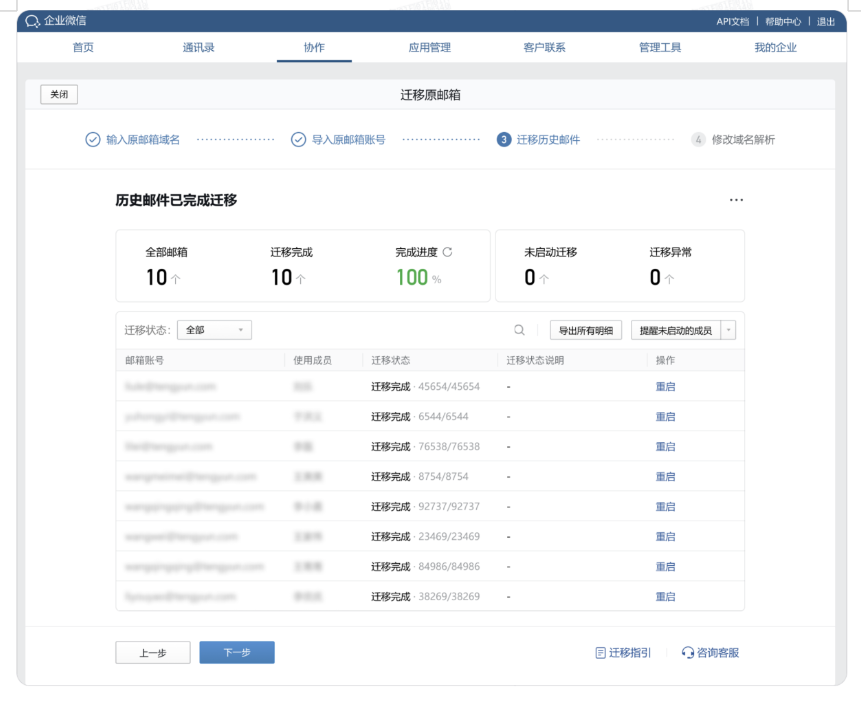The image size is (861, 703).
Task: Click the 导出所有明细 button
Action: pos(583,329)
